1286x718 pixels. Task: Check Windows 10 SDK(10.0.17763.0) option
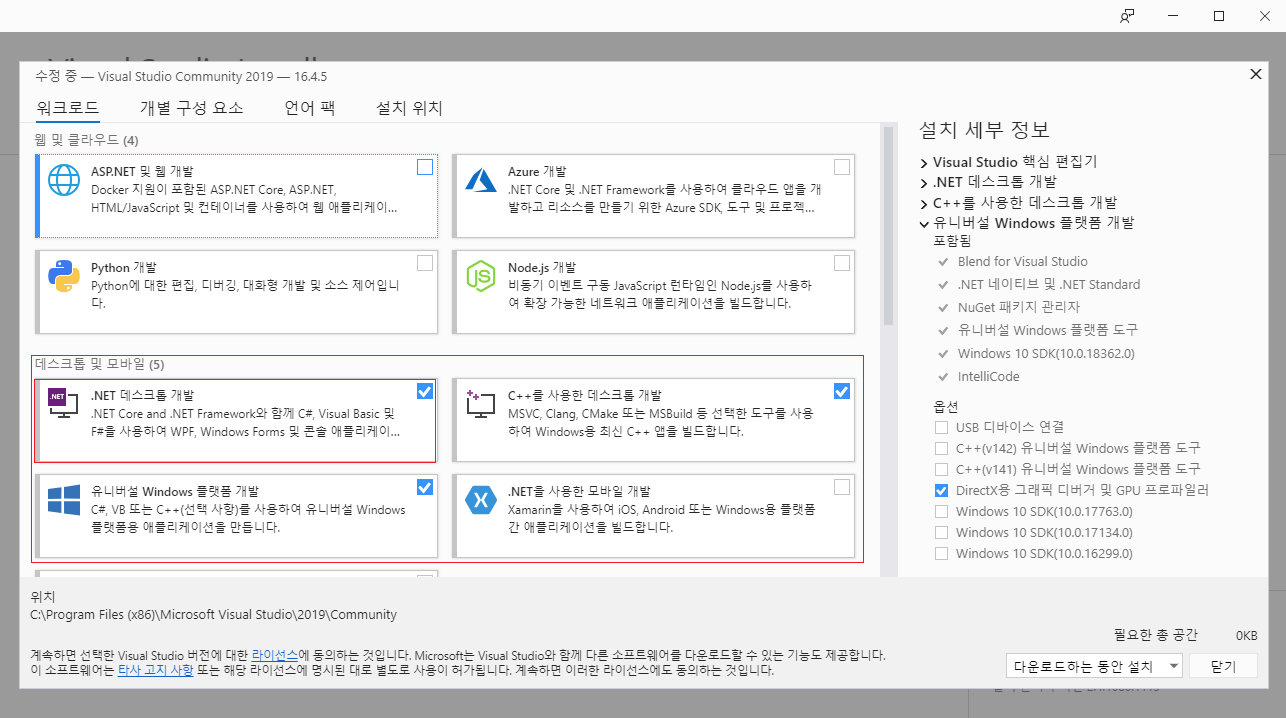(x=941, y=512)
